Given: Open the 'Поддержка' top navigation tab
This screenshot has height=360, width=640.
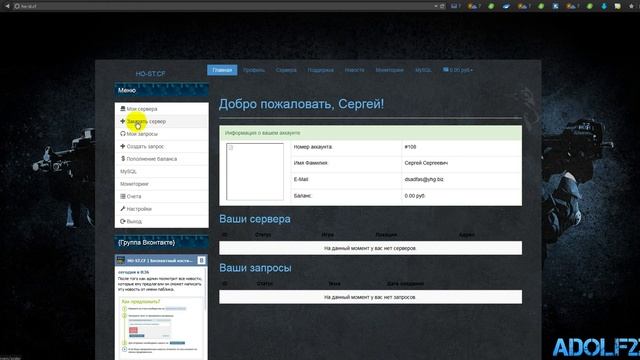Looking at the screenshot, I should pos(320,70).
